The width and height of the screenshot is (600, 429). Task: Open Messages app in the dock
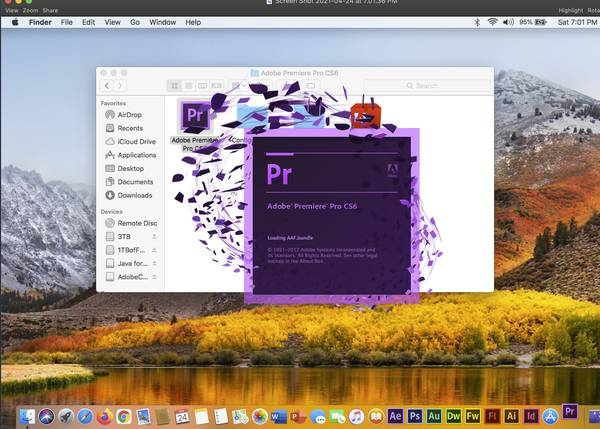pyautogui.click(x=318, y=416)
